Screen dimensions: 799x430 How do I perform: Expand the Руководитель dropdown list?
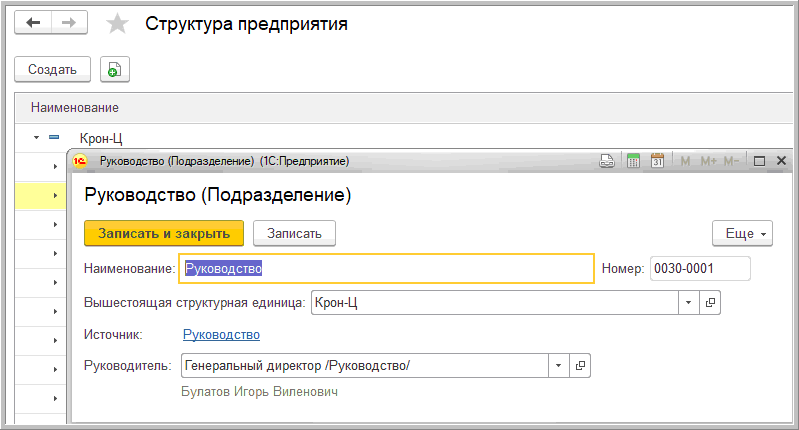coord(558,366)
